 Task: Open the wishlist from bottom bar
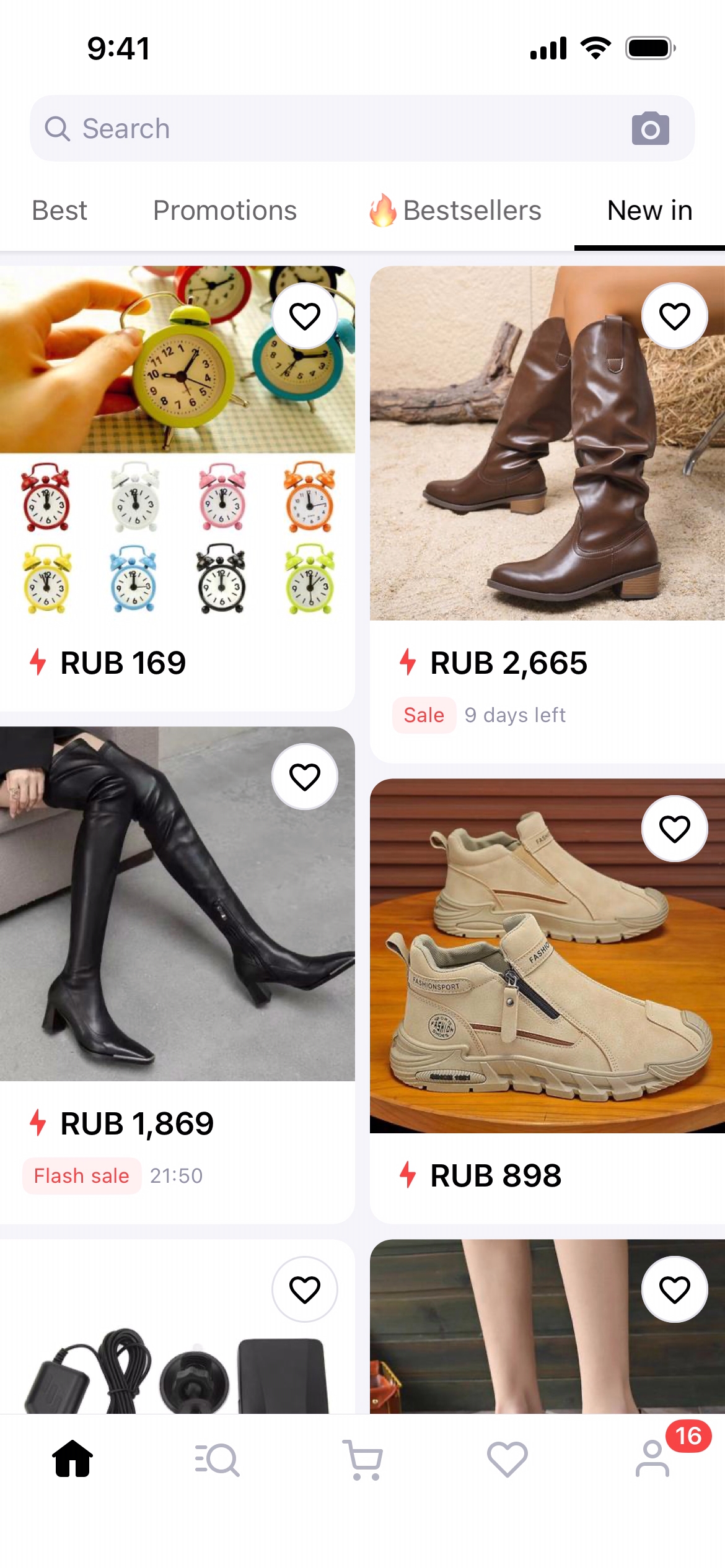pyautogui.click(x=507, y=1459)
